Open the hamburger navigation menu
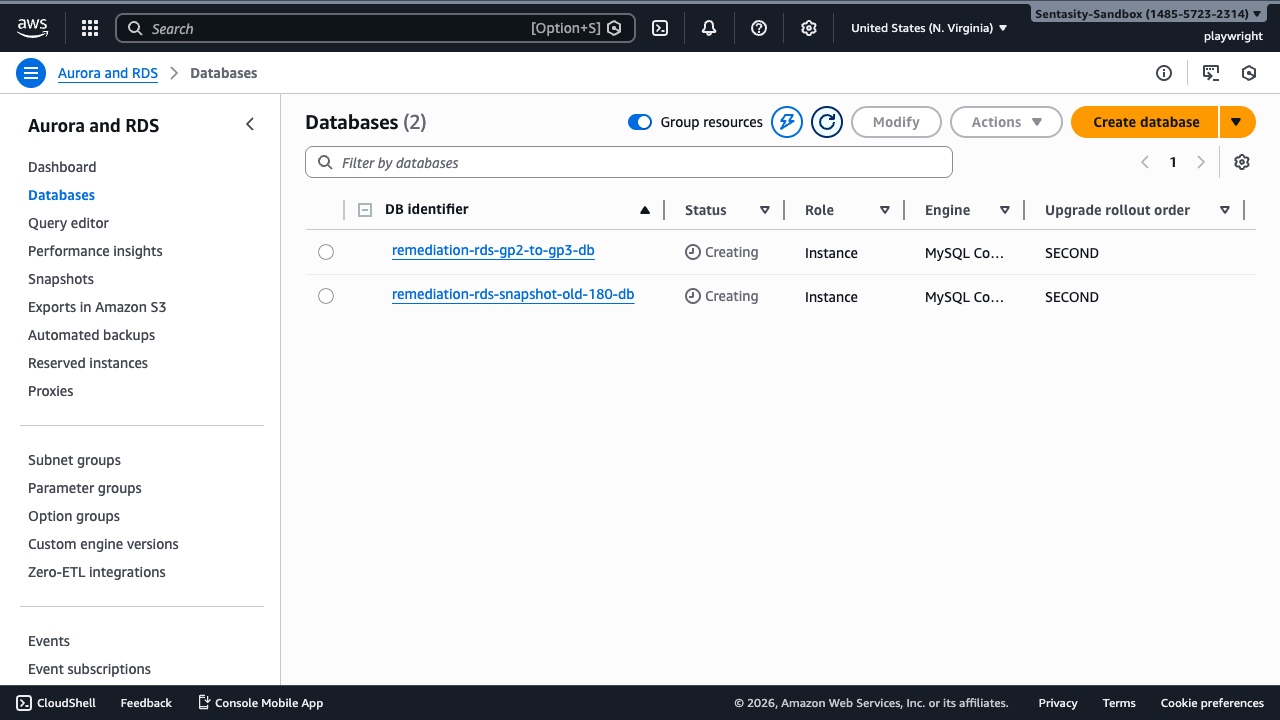Image resolution: width=1280 pixels, height=720 pixels. [x=31, y=72]
